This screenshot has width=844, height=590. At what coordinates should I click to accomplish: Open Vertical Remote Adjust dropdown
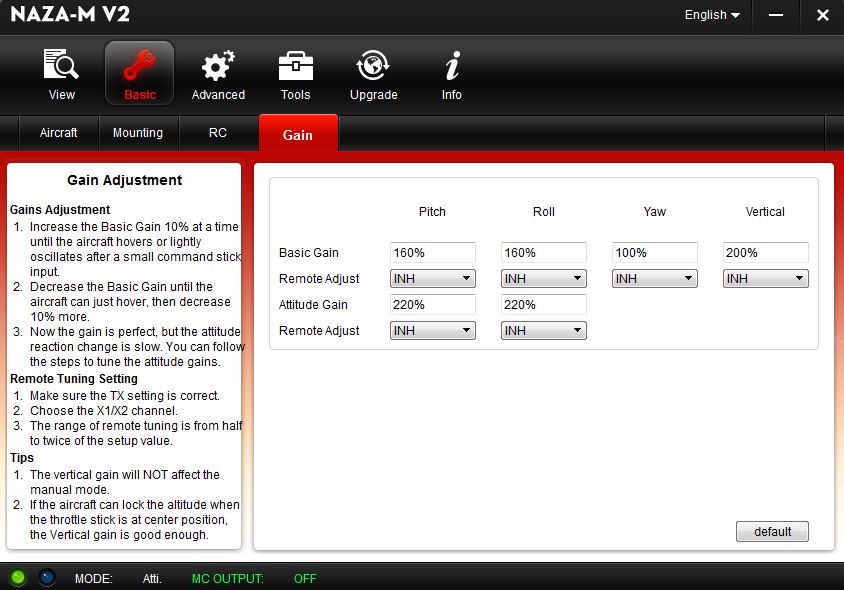[x=765, y=279]
